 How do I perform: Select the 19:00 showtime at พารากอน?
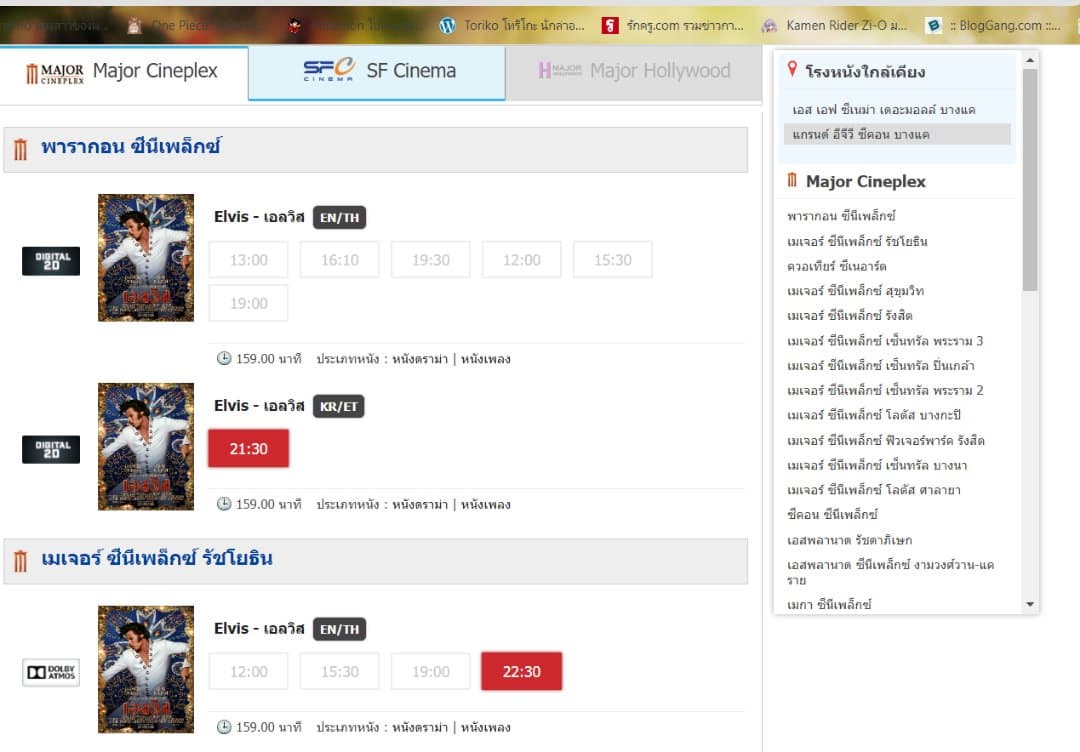pyautogui.click(x=249, y=303)
